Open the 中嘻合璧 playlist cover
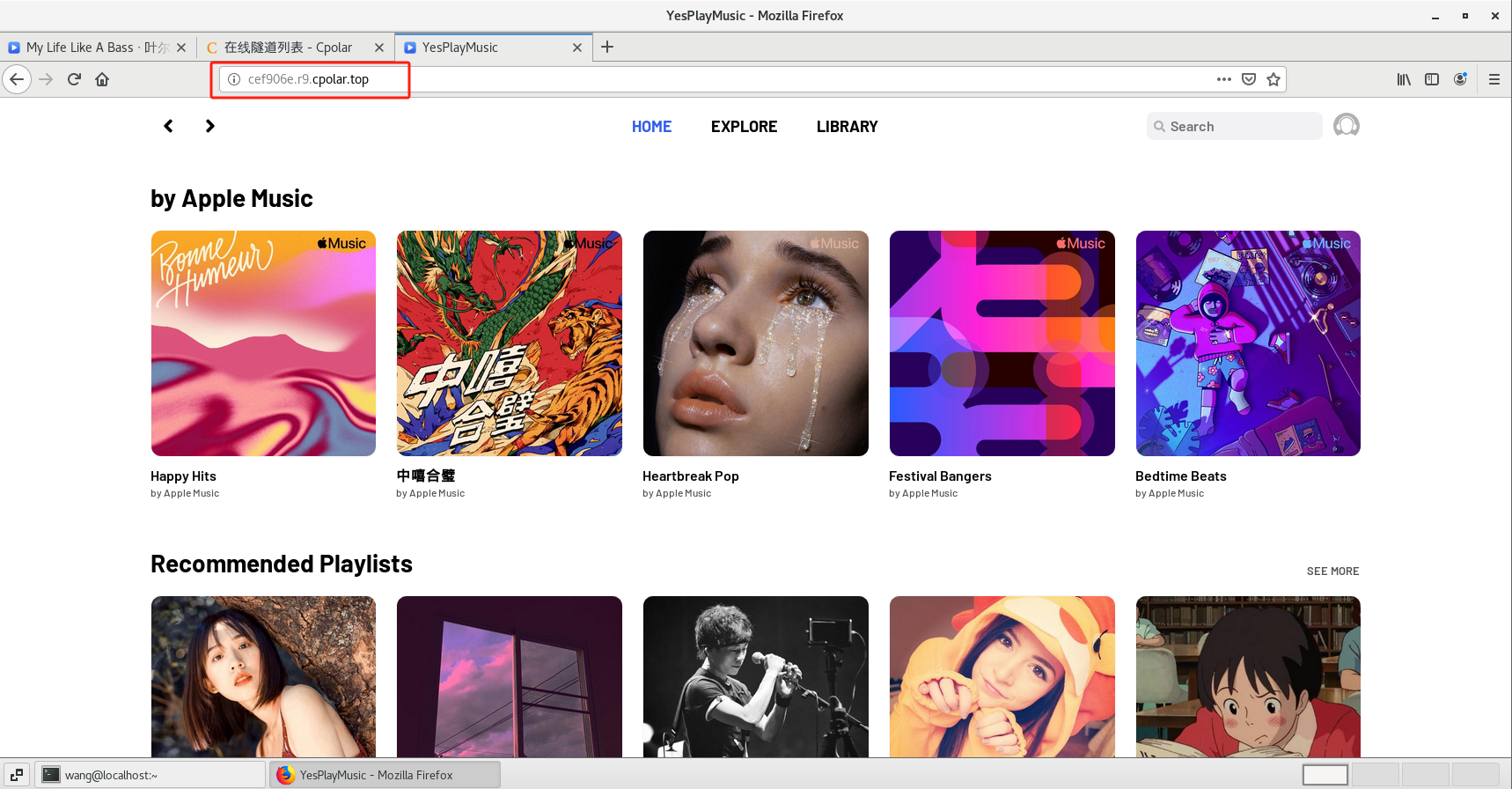Viewport: 1512px width, 789px height. [x=510, y=343]
